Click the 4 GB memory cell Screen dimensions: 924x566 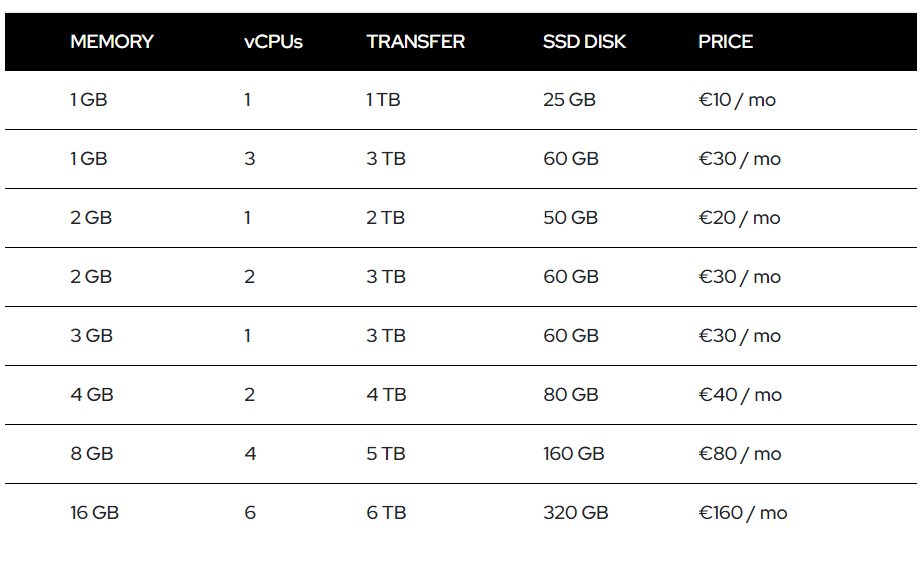tap(91, 394)
